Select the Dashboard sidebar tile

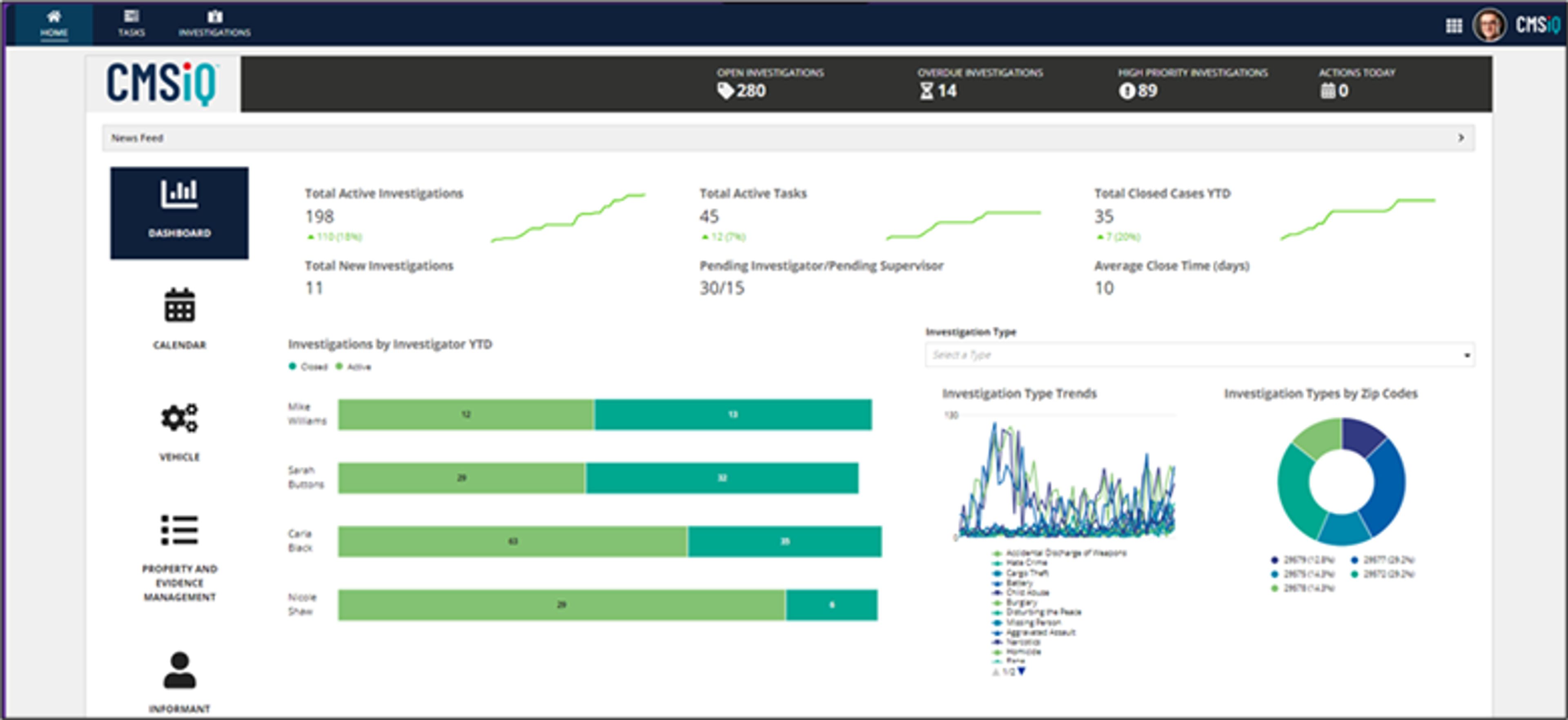pos(179,212)
